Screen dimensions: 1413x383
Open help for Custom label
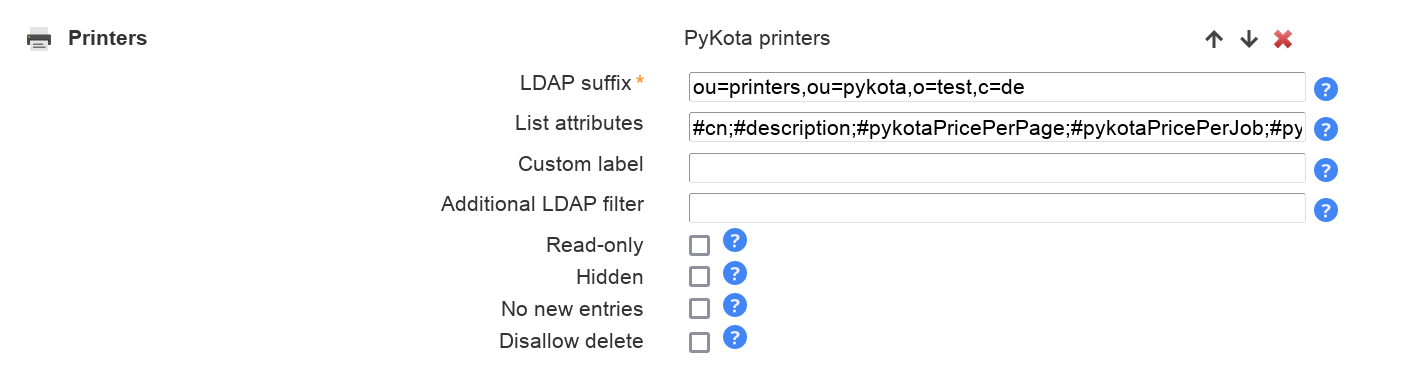[x=1326, y=169]
